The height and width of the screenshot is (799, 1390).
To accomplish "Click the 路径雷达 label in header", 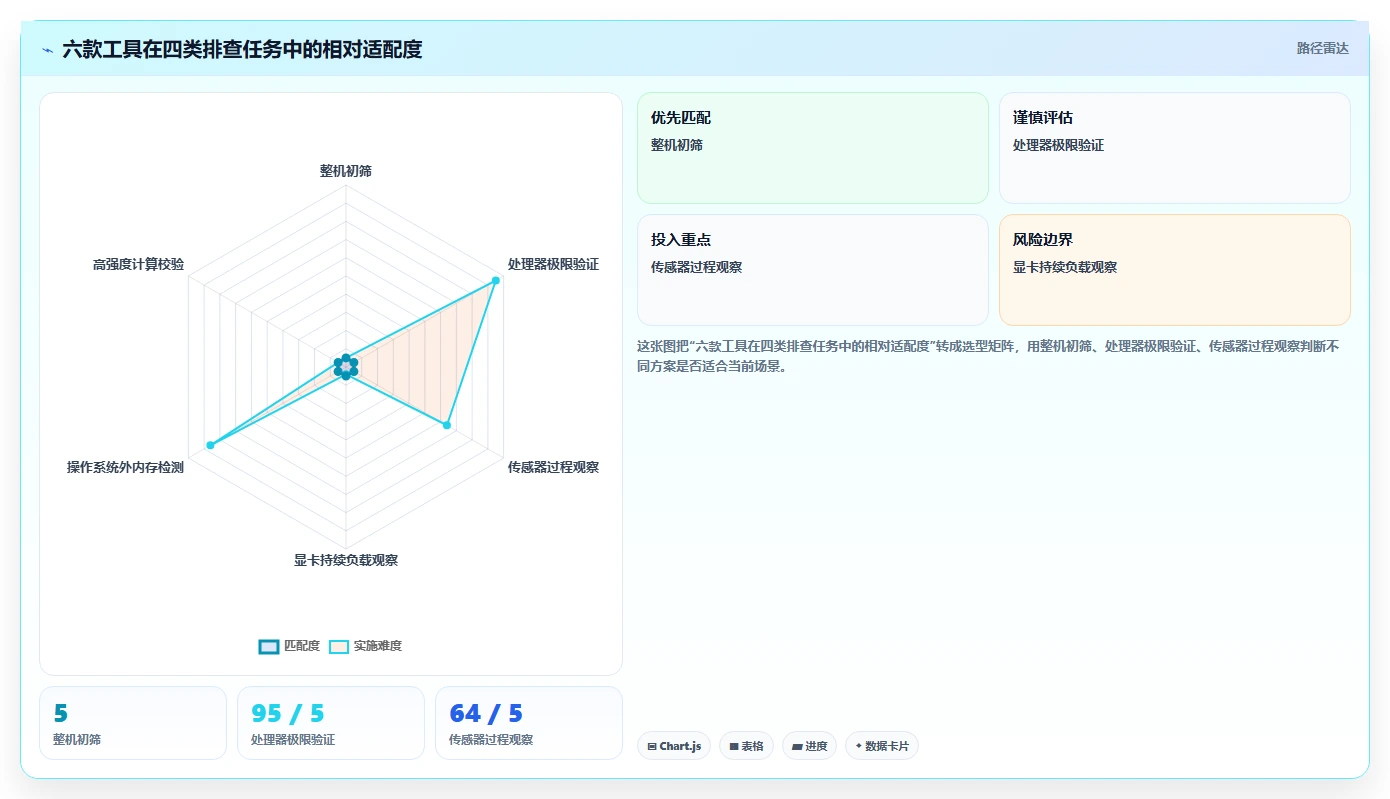I will point(1322,48).
